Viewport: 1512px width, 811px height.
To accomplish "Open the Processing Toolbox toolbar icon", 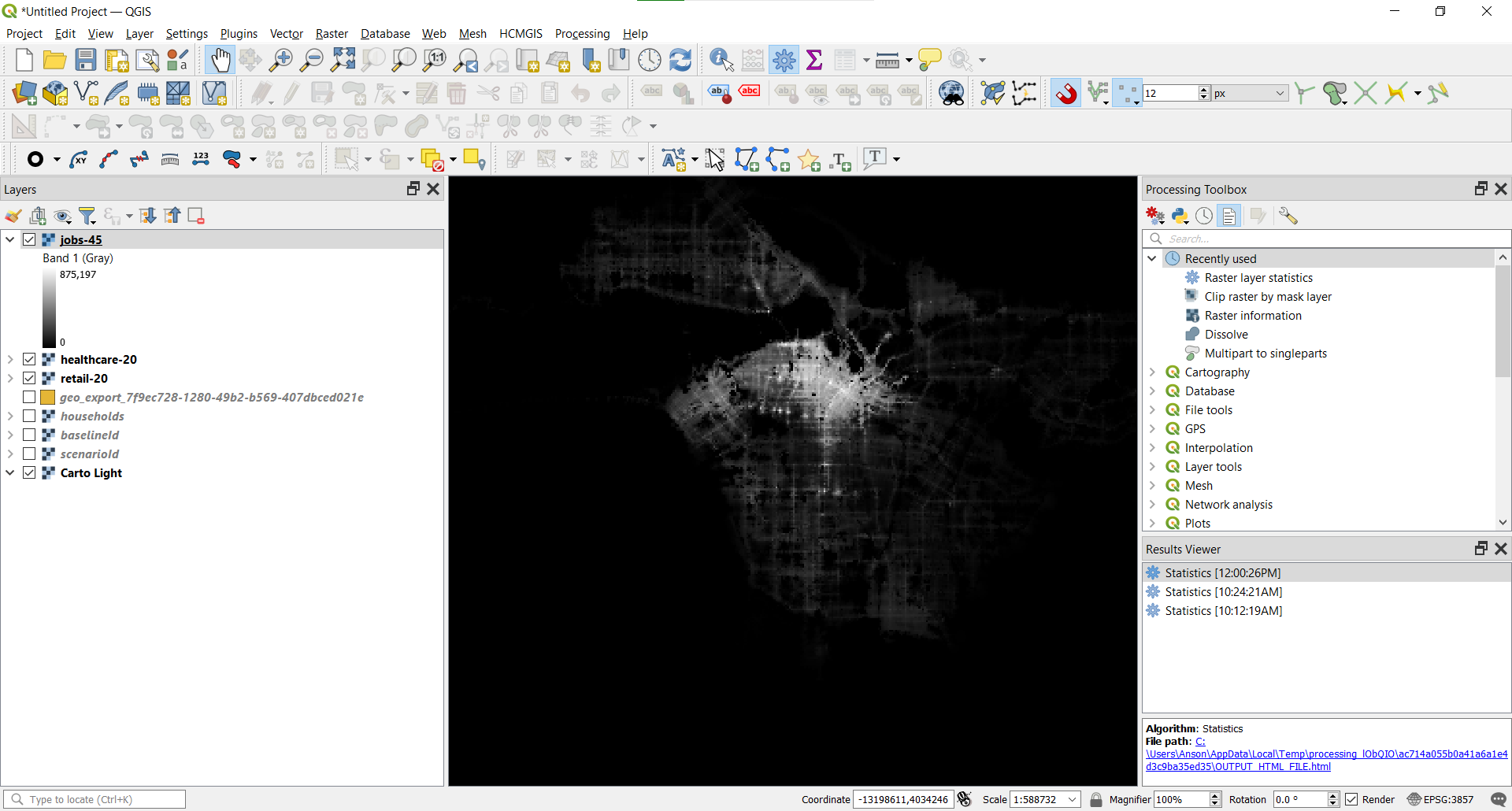I will (785, 60).
